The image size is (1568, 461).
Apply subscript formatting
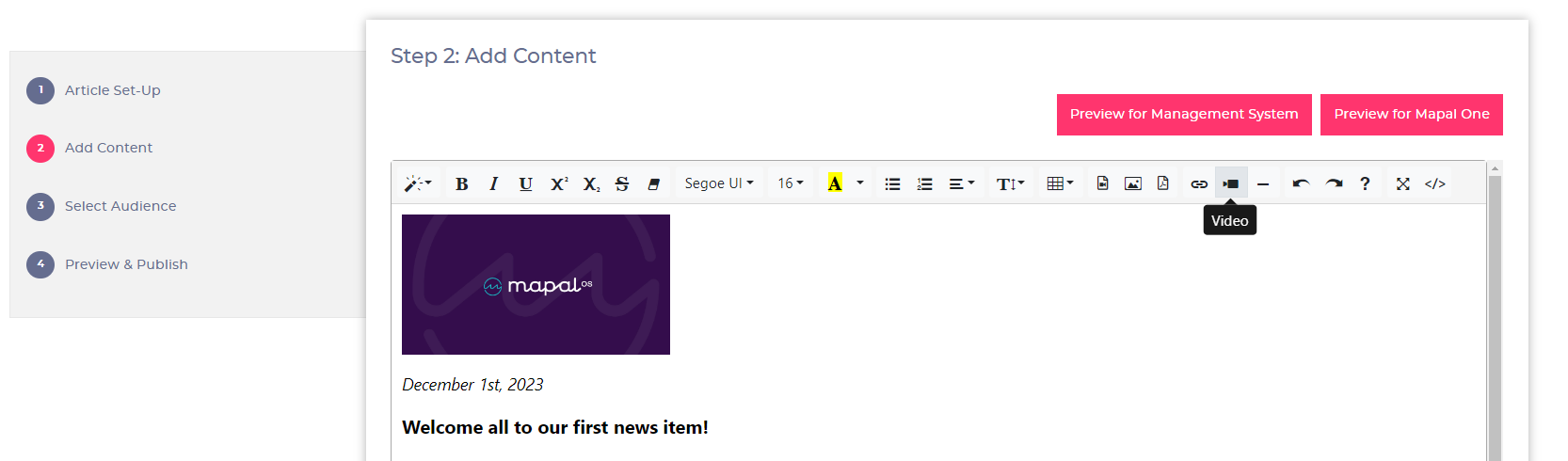point(591,183)
